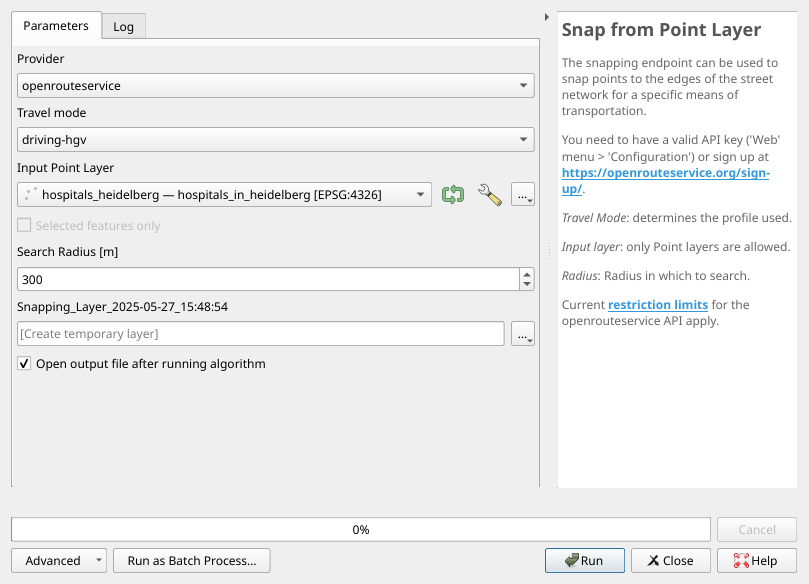The height and width of the screenshot is (584, 809).
Task: Toggle Open output file after running algorithm
Action: (x=24, y=364)
